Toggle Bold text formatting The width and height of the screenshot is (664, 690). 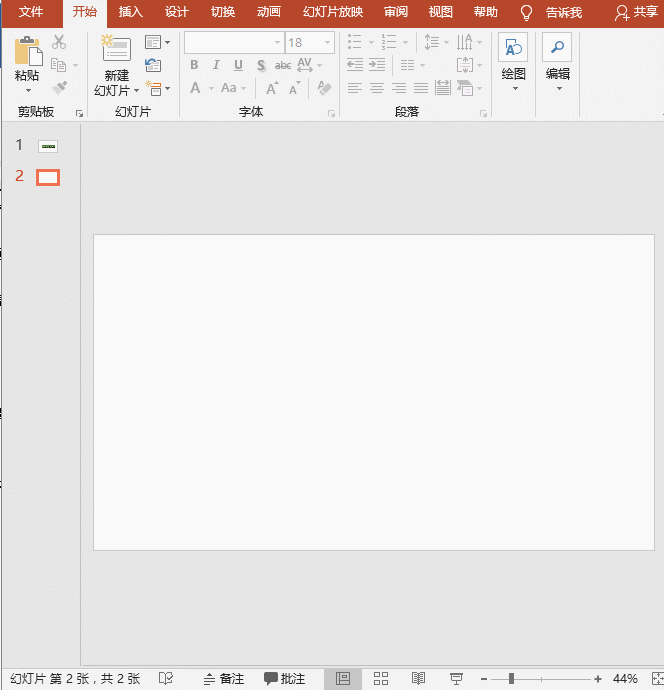[194, 66]
